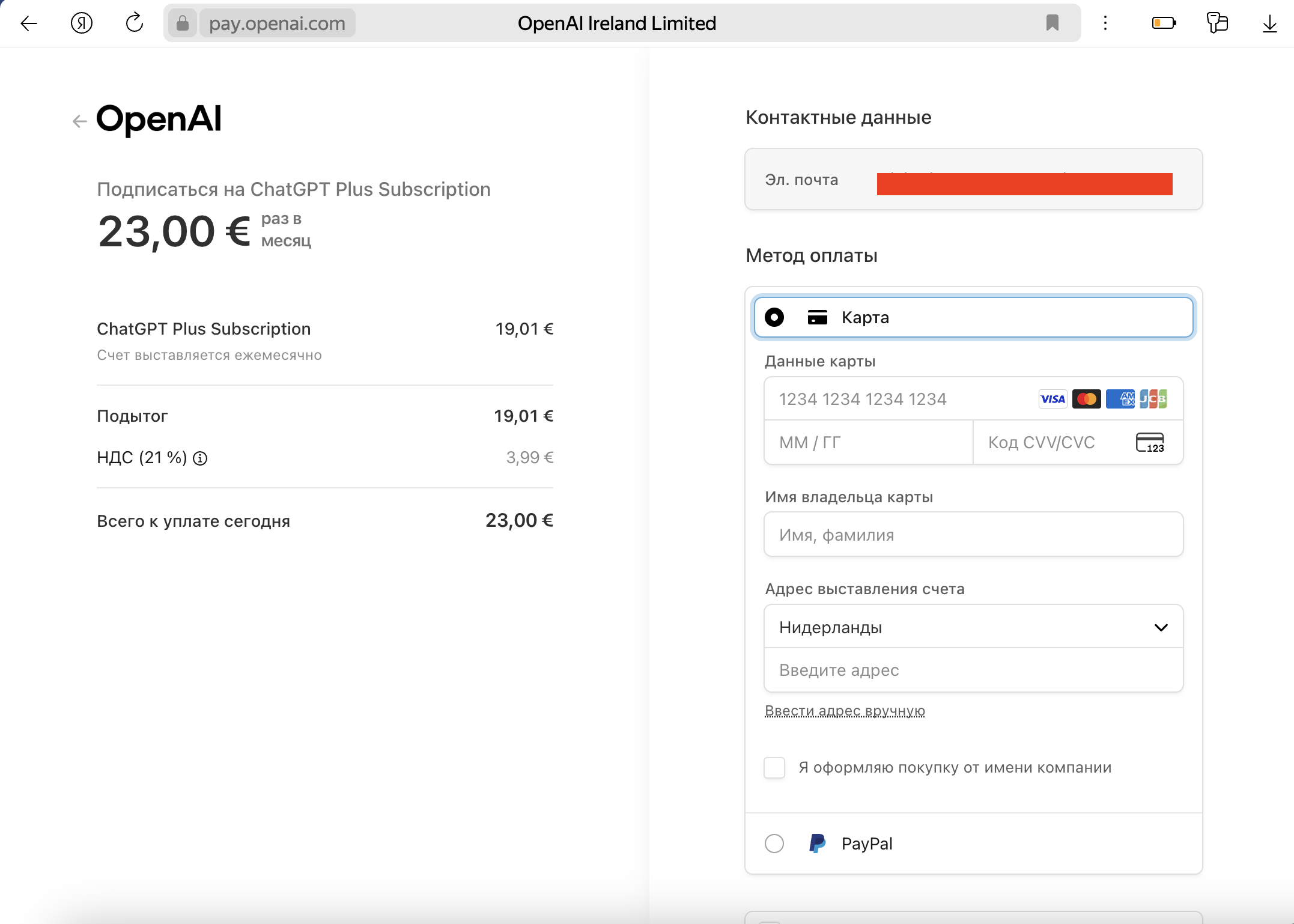1294x924 pixels.
Task: Select the Карта radio option
Action: pyautogui.click(x=774, y=317)
